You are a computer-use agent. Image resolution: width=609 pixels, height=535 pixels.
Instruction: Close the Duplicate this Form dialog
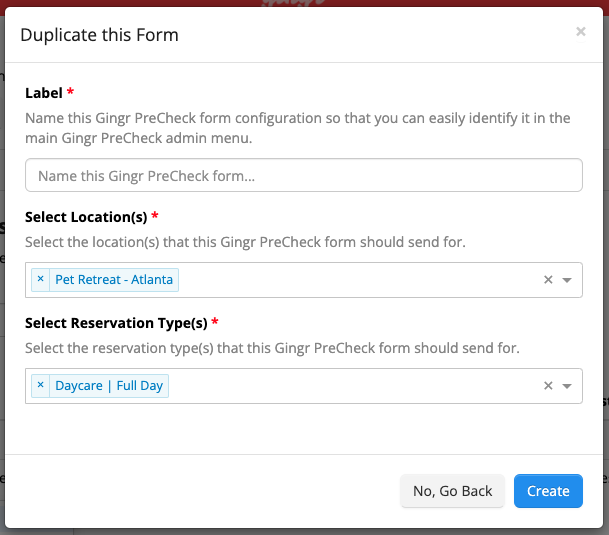click(581, 31)
